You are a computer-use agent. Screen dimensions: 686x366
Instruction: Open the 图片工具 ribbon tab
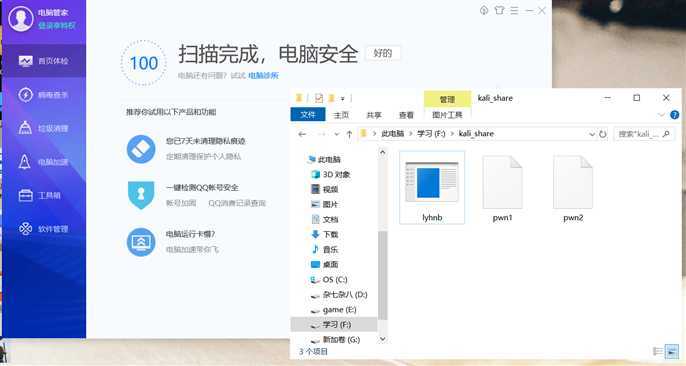tap(447, 115)
